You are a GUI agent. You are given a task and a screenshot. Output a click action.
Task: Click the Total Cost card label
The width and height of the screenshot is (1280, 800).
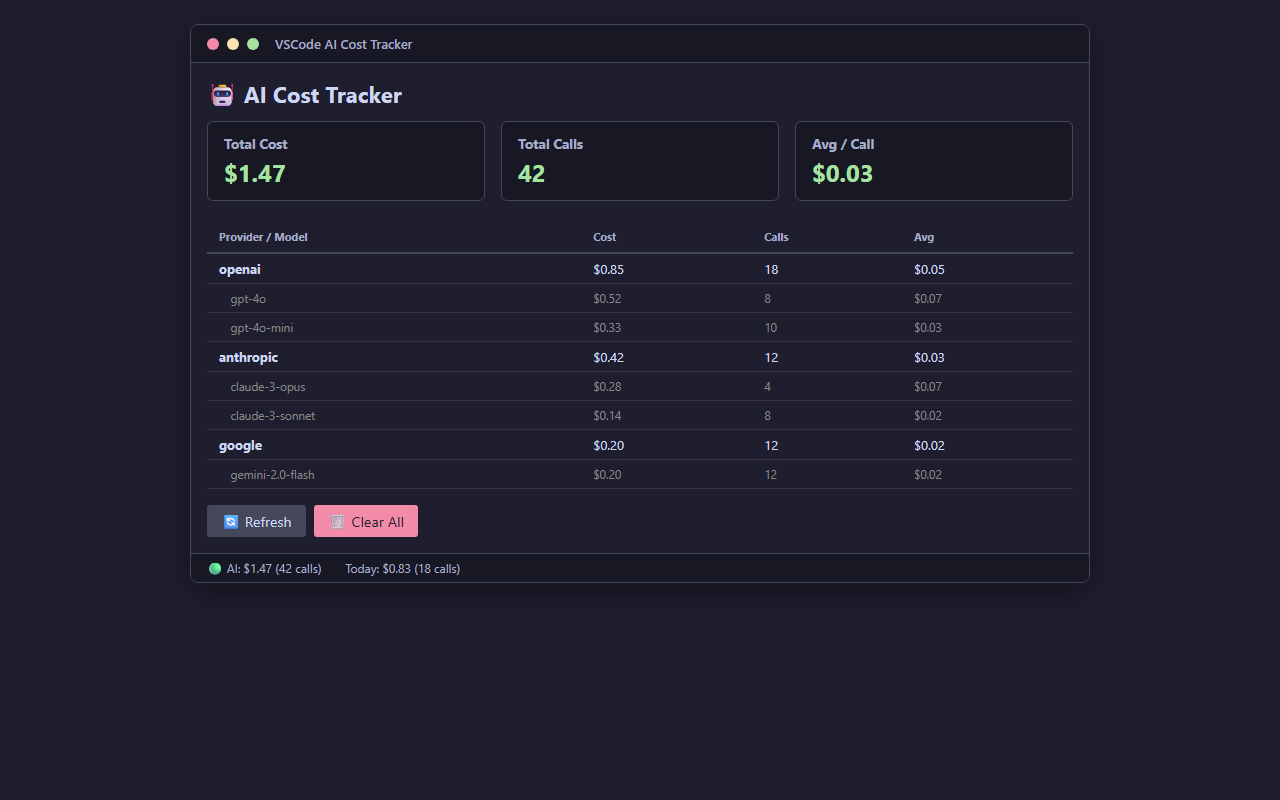(256, 144)
